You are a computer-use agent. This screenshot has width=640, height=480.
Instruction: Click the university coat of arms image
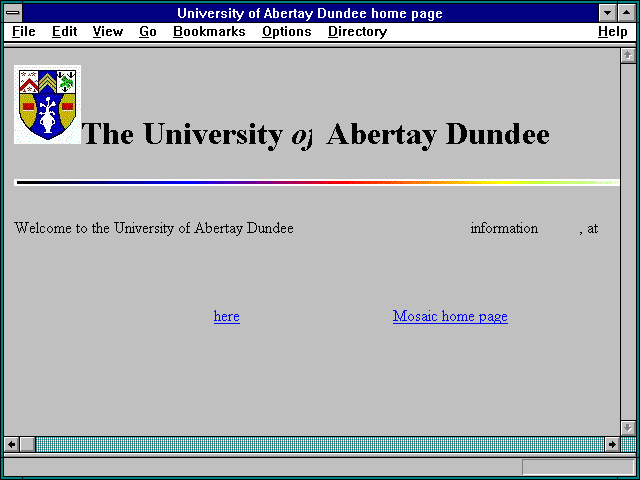click(x=47, y=104)
